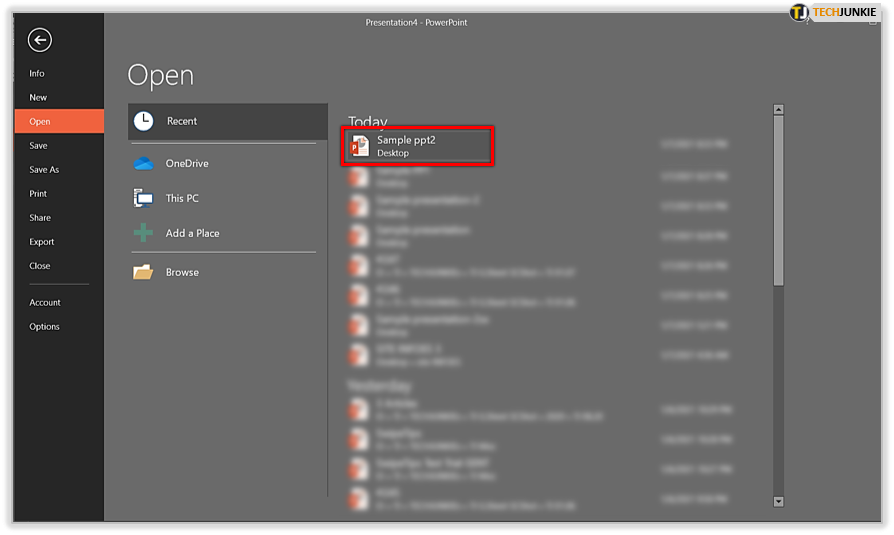Click the Browse folder icon
The width and height of the screenshot is (894, 535).
(143, 272)
